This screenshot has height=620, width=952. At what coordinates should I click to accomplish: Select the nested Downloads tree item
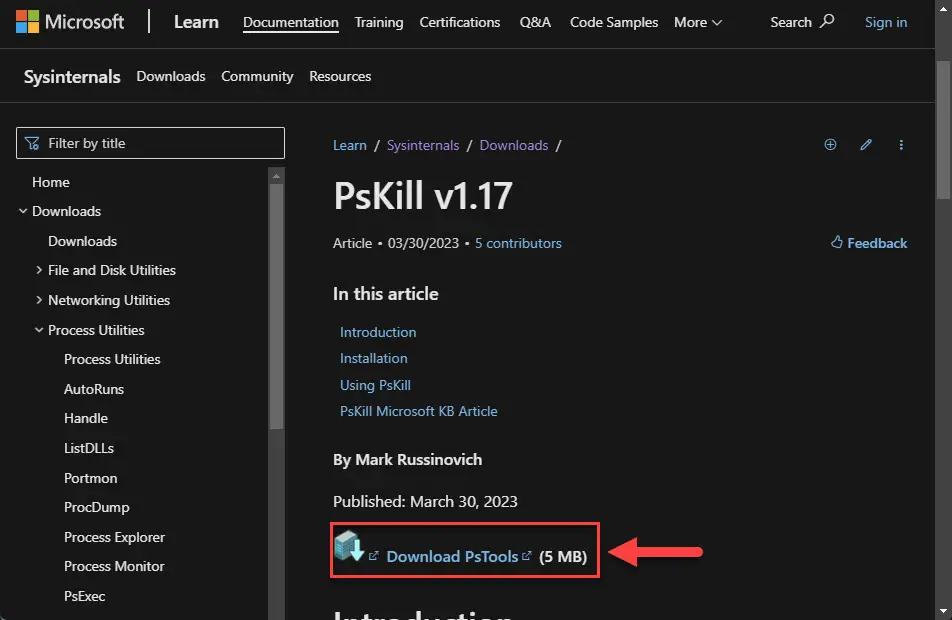click(x=83, y=241)
